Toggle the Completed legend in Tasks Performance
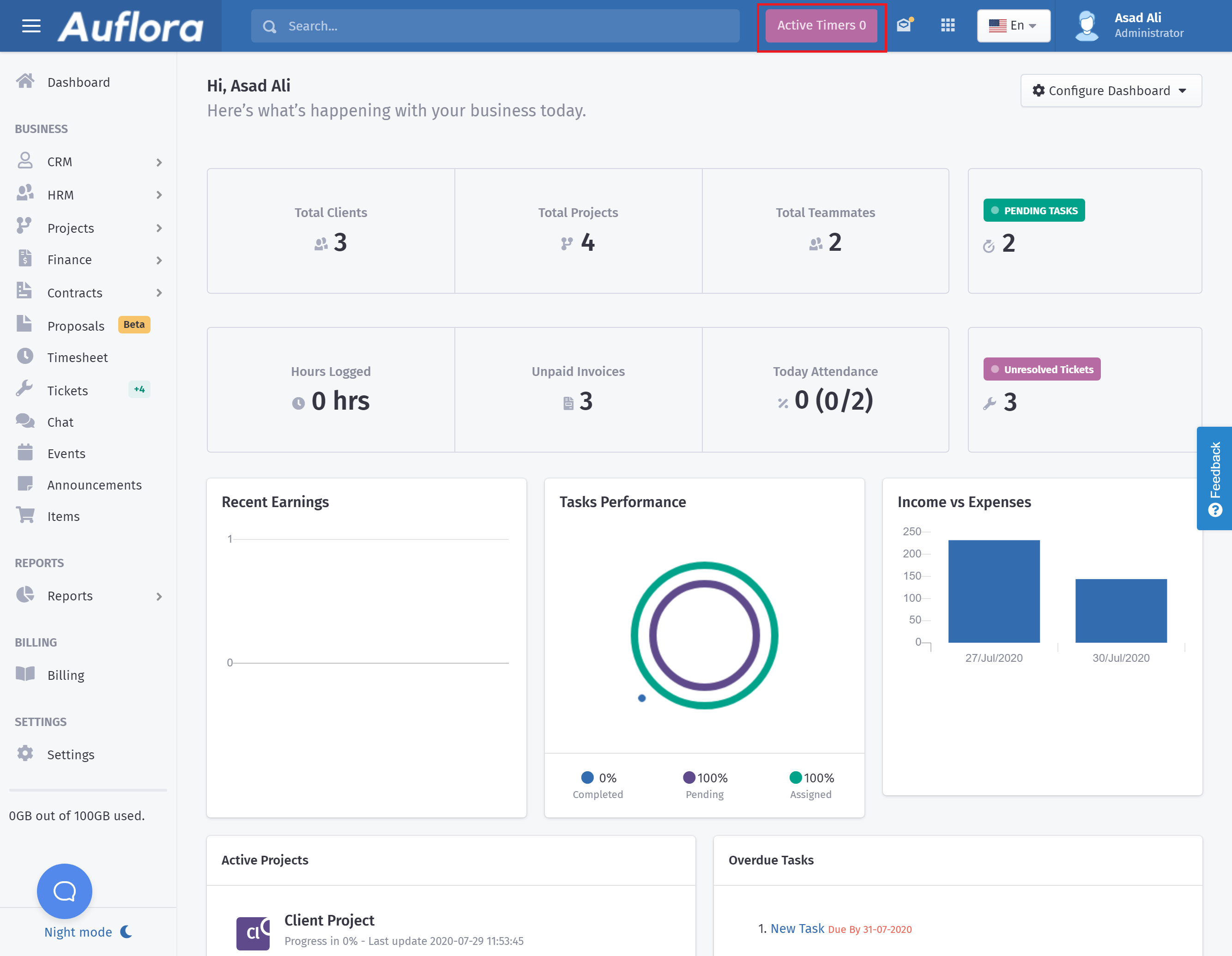The image size is (1232, 956). pos(598,785)
